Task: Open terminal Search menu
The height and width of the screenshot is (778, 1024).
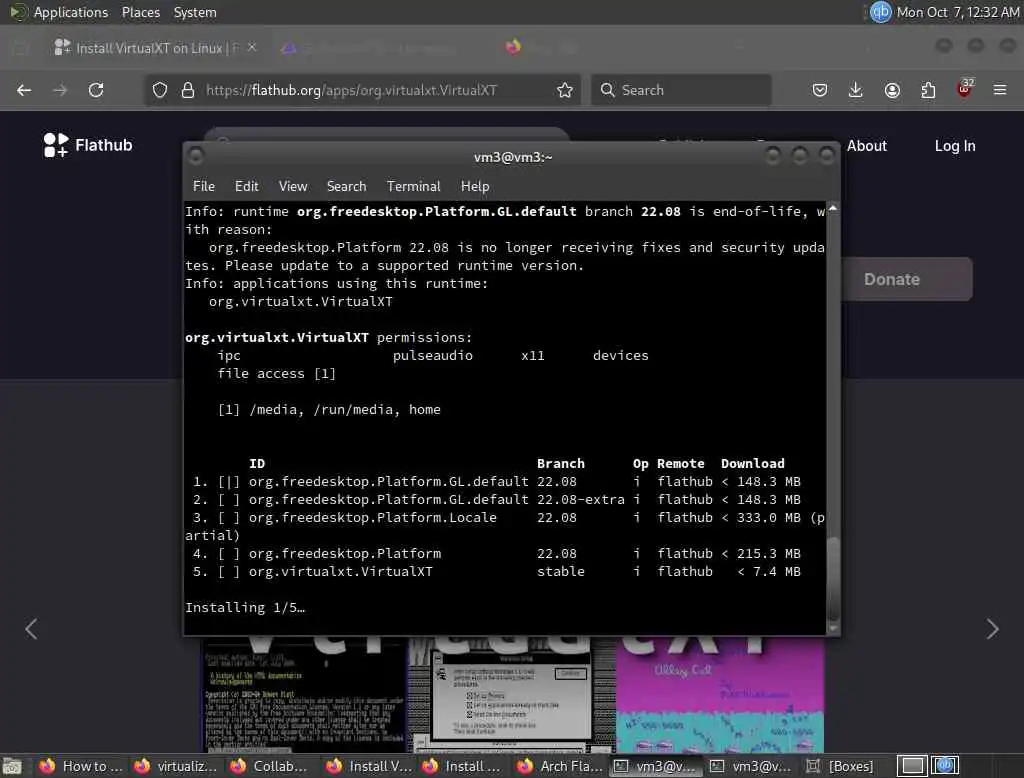Action: [x=346, y=186]
